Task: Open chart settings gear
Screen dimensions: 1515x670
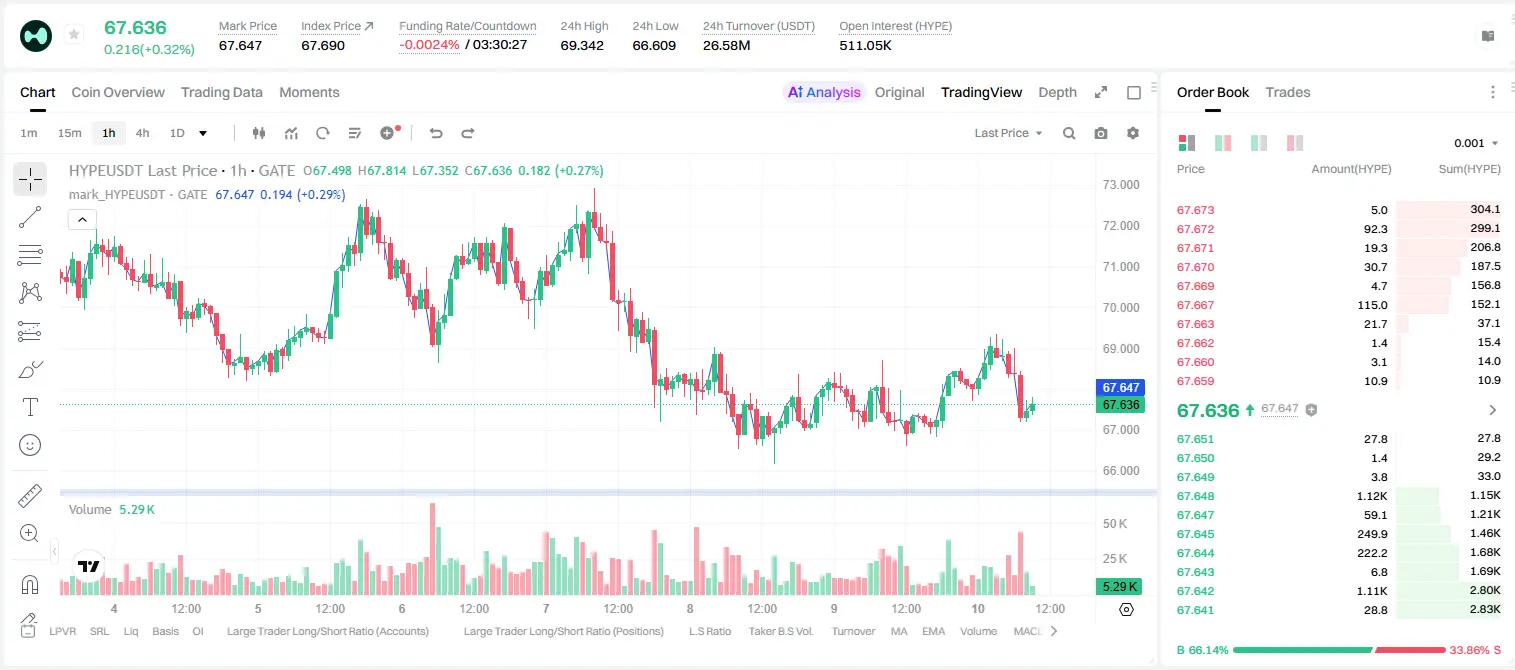Action: [1133, 133]
